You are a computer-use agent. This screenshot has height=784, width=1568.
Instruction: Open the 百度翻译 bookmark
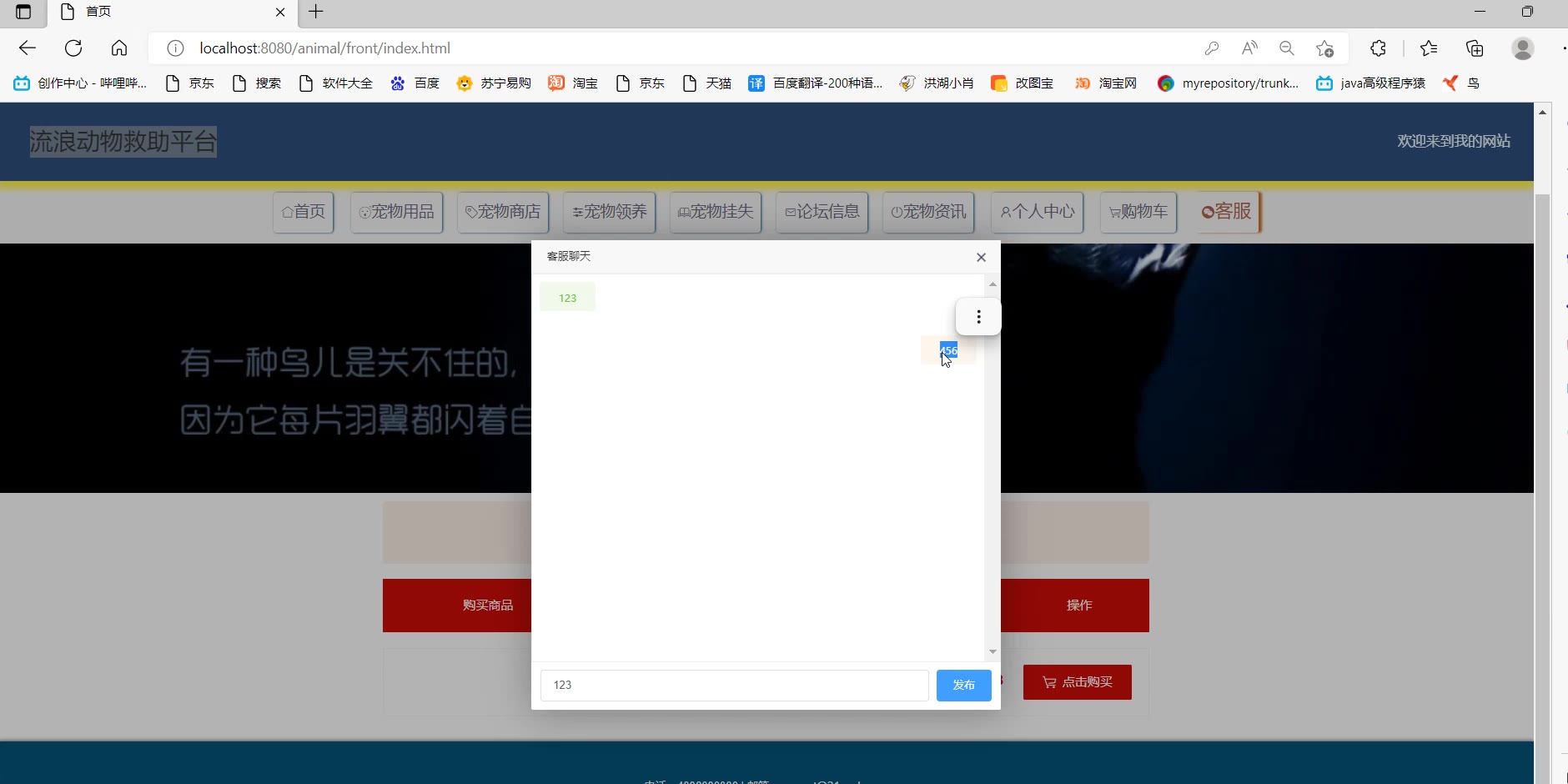[x=815, y=83]
